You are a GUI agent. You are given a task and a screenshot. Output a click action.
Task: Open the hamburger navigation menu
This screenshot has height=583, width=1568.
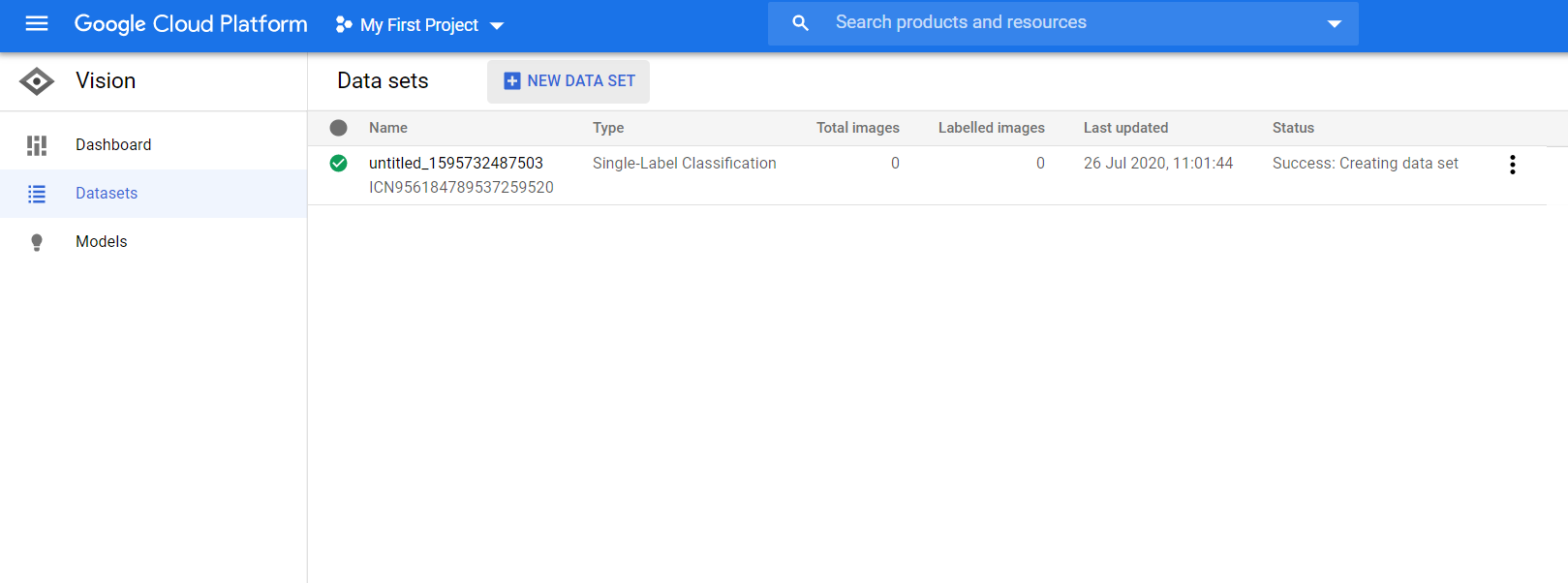(x=37, y=23)
